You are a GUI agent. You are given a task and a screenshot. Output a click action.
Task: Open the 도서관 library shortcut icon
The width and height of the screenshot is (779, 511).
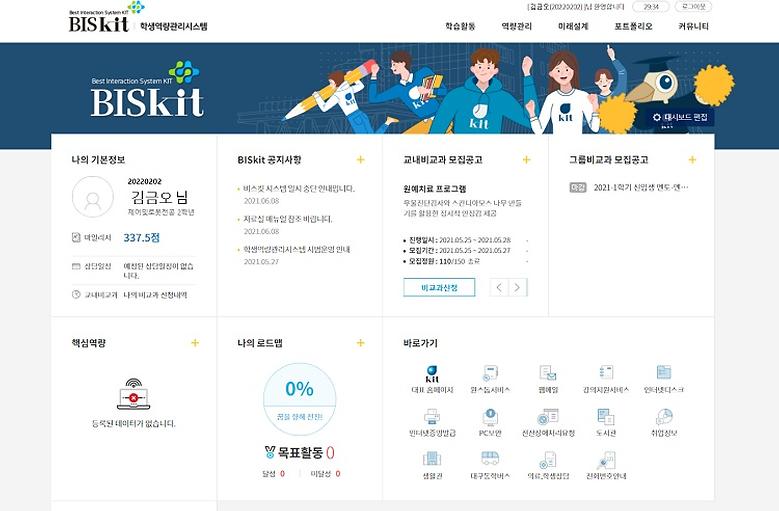pos(606,417)
